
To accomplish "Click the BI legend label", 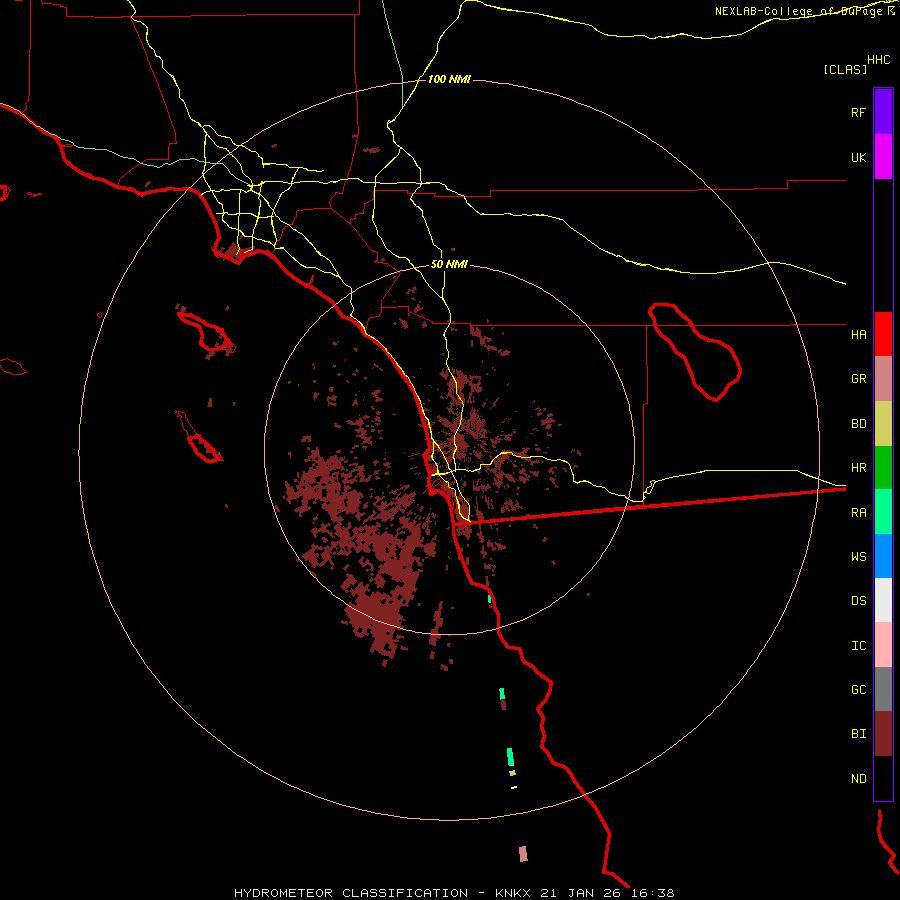I will [858, 734].
